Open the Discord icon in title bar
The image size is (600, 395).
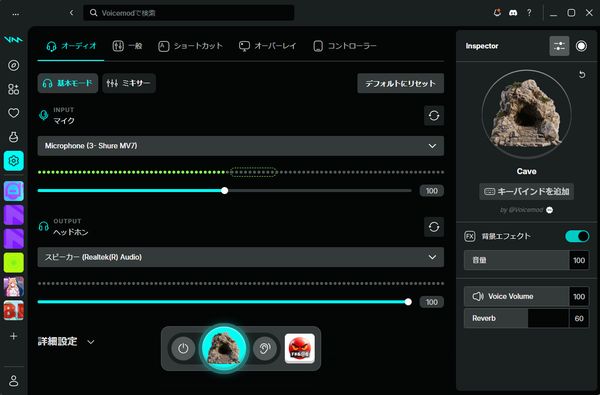click(x=513, y=13)
